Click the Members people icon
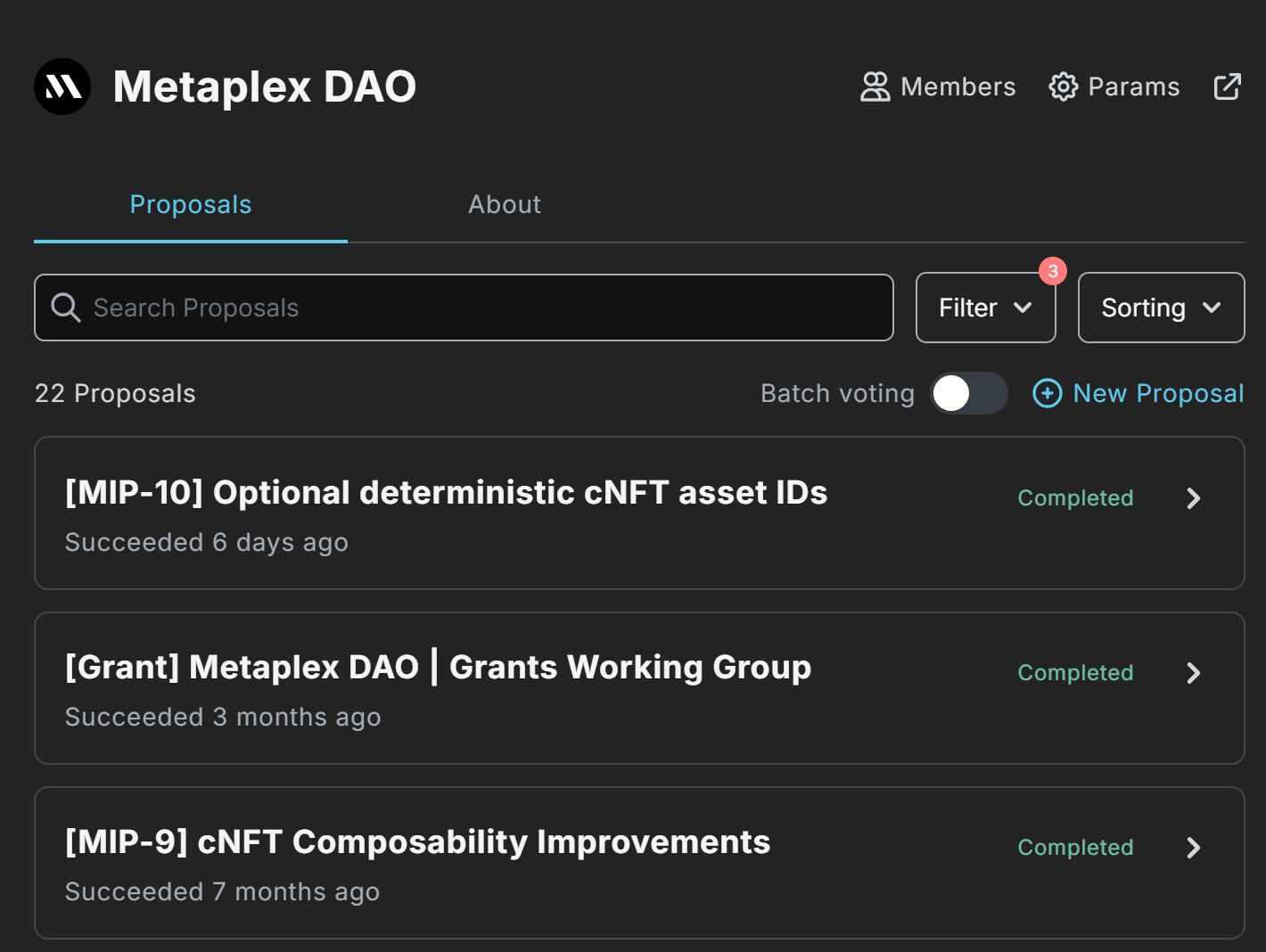The image size is (1266, 952). [875, 86]
